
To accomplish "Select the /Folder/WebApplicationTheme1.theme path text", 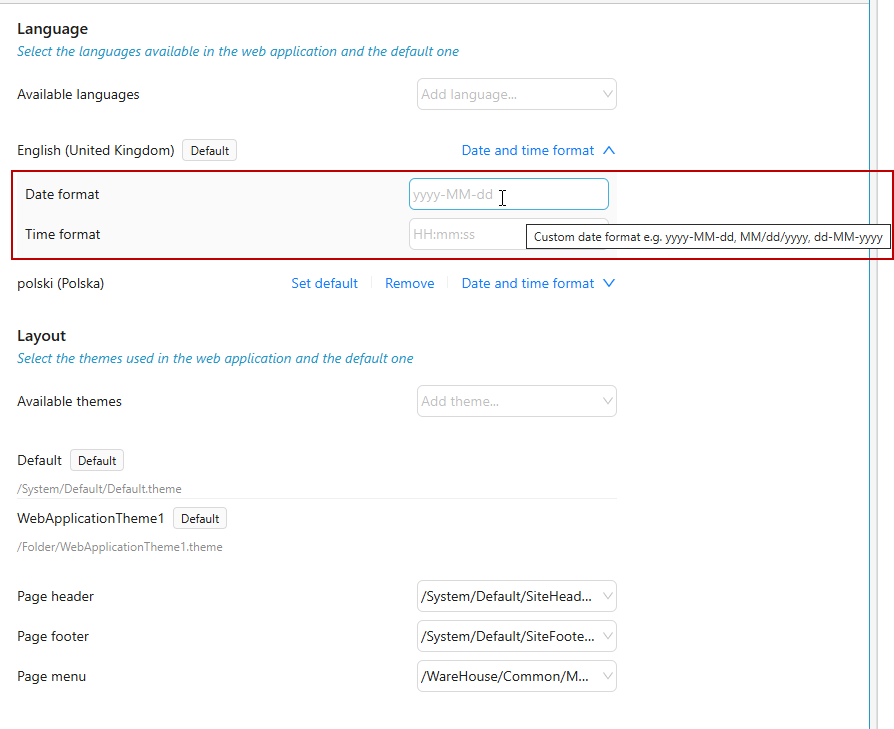I will pyautogui.click(x=120, y=547).
